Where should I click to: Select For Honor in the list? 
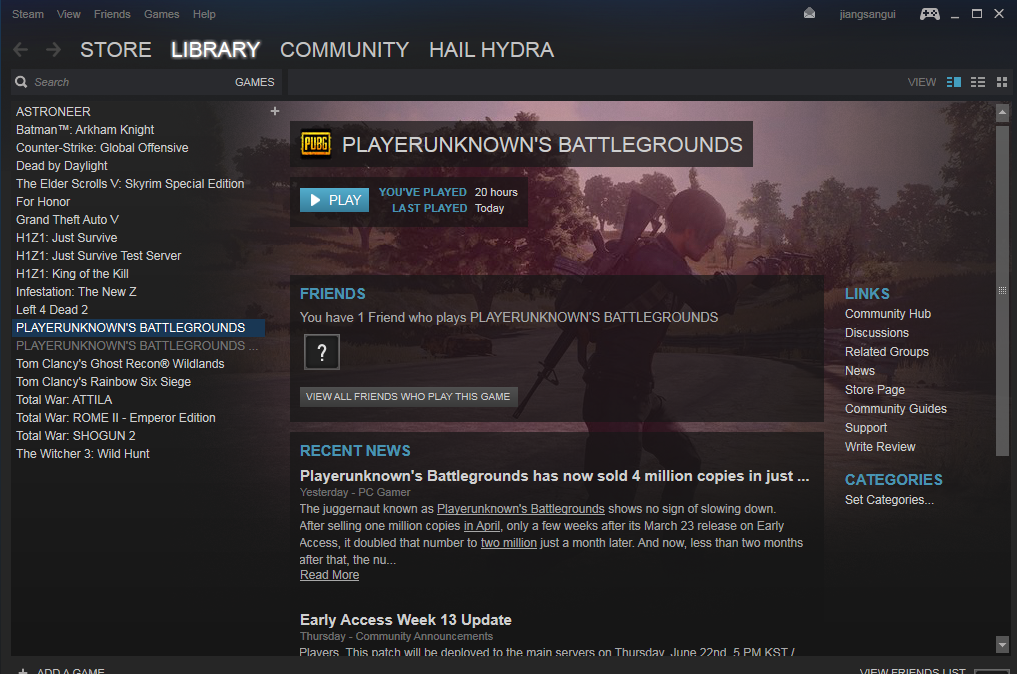point(43,202)
